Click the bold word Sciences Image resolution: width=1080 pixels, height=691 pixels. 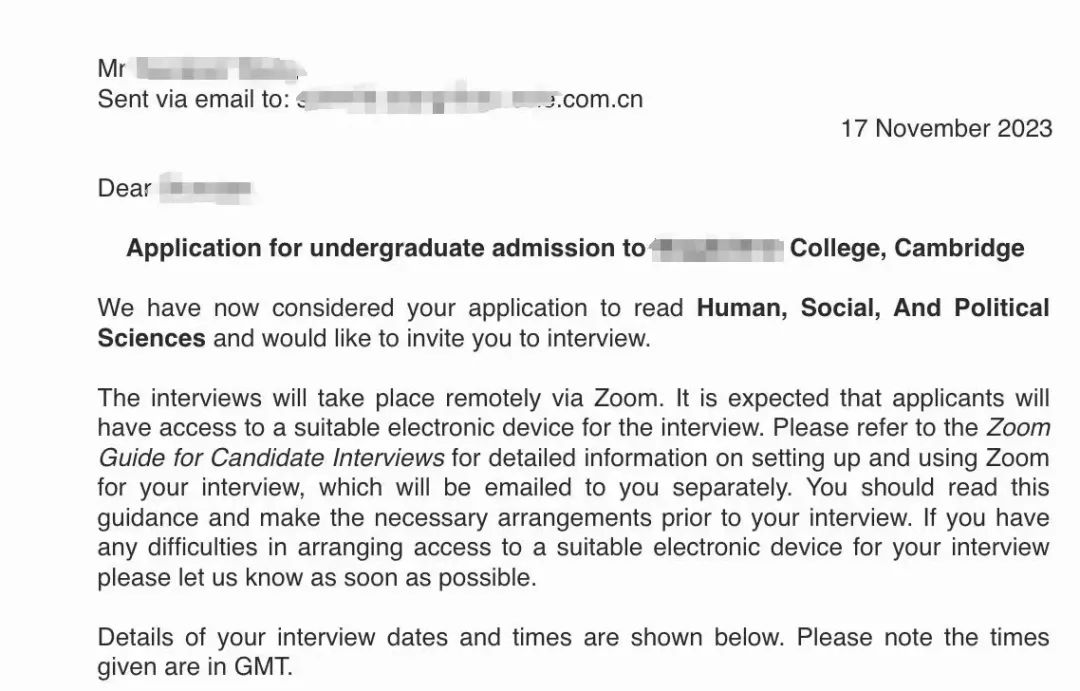point(152,338)
